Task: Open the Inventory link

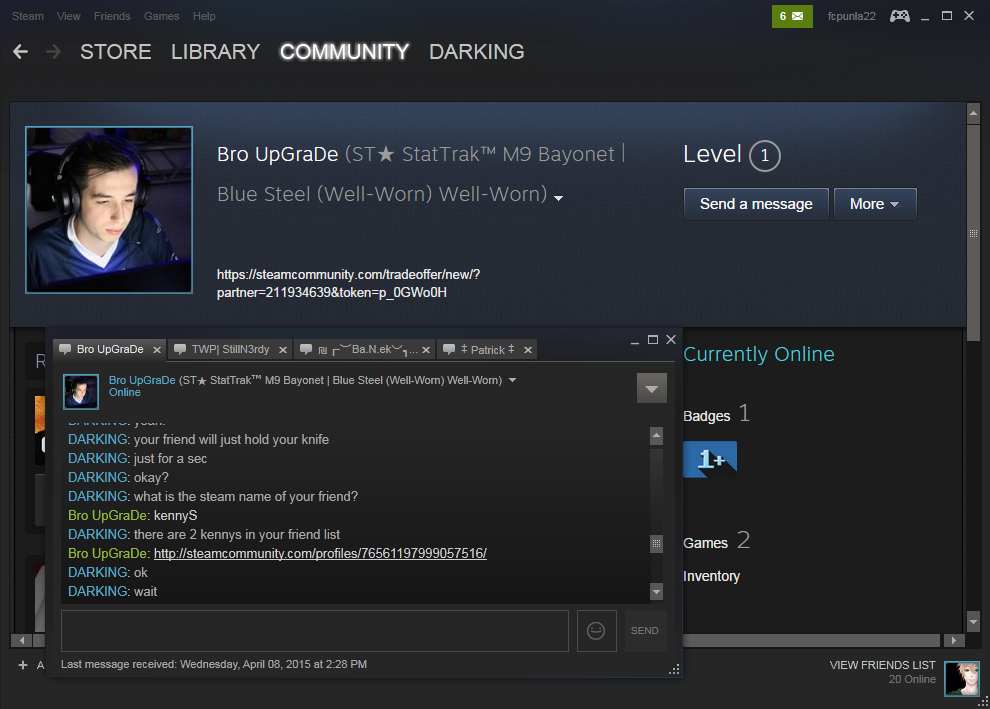Action: tap(712, 576)
